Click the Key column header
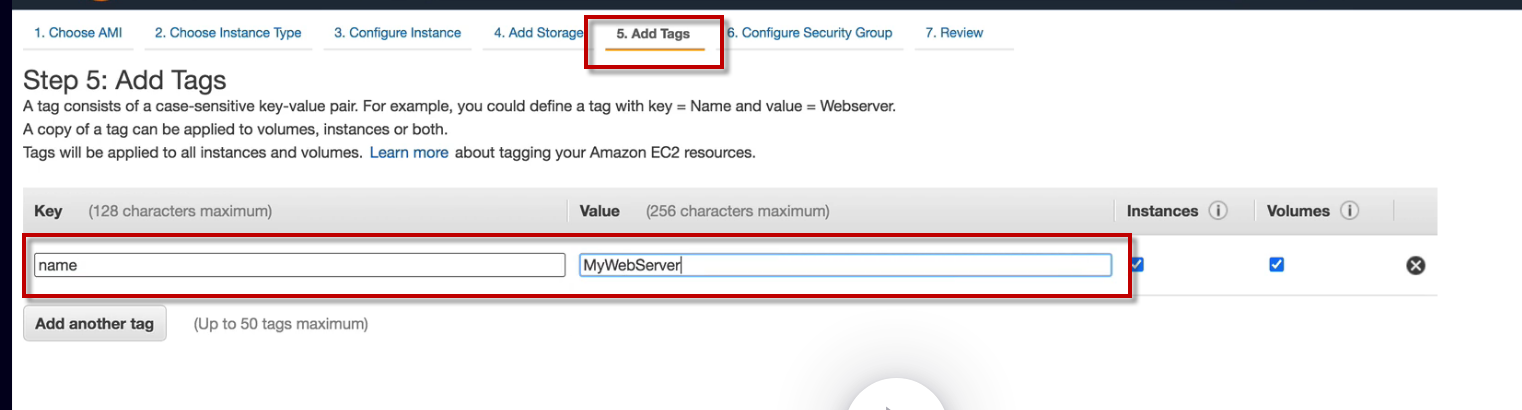The height and width of the screenshot is (410, 1522). 49,211
